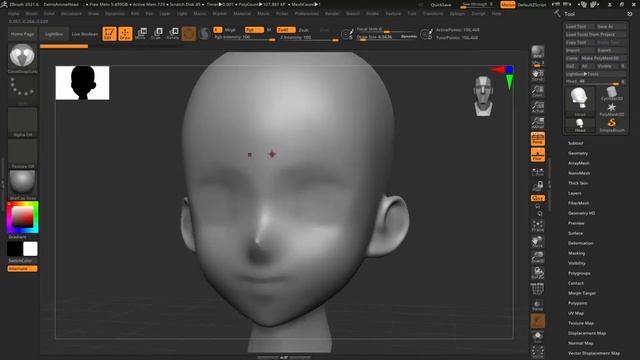Select the PolyMesh3D star tool icon
Screen dimensions: 640x360
click(611, 109)
